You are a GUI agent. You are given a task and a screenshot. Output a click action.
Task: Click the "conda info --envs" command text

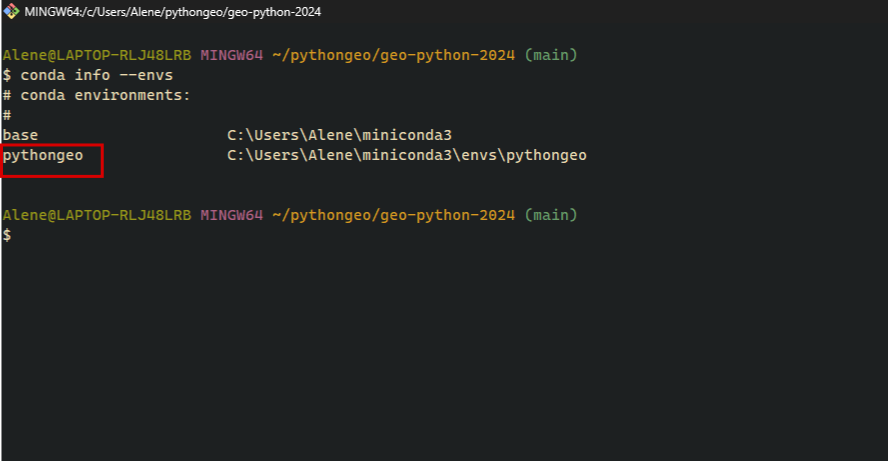click(x=96, y=75)
